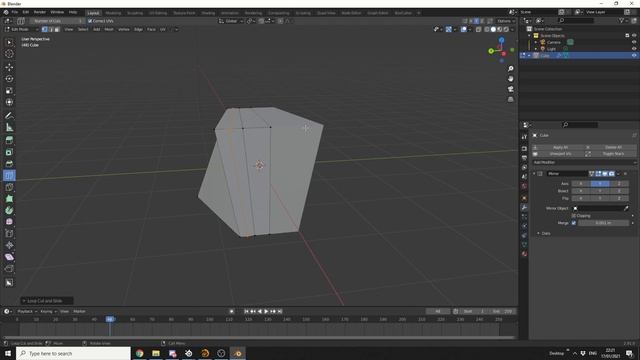The image size is (640, 360).
Task: Switch perspective/orthographic with the grid icon
Action: [x=511, y=99]
